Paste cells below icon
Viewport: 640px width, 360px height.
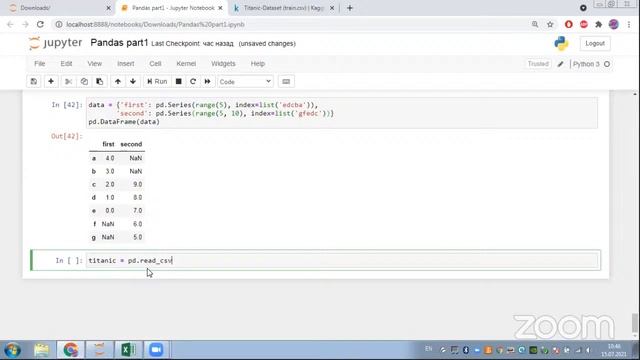[x=100, y=81]
